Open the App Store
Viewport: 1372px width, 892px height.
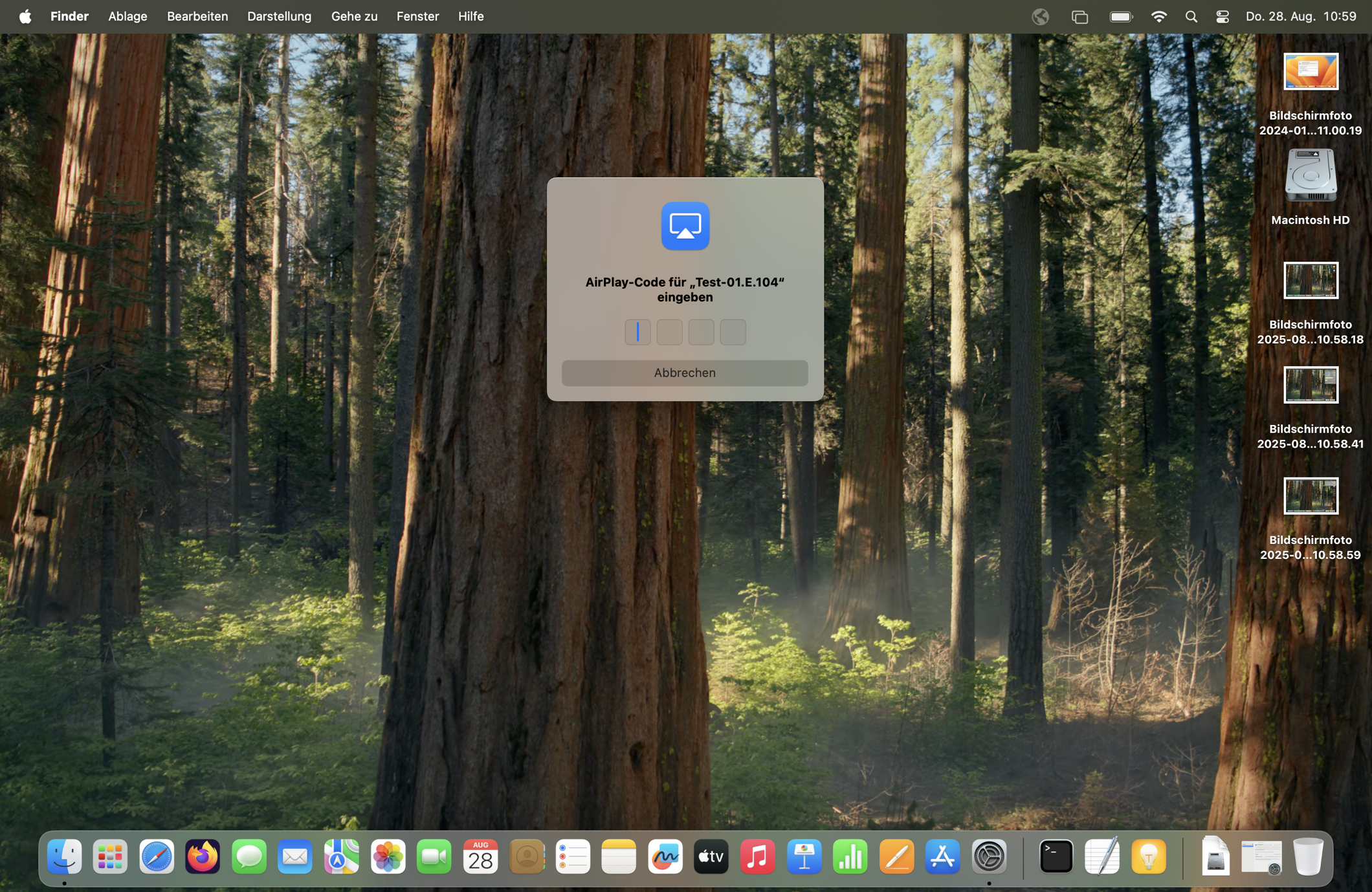(x=943, y=856)
